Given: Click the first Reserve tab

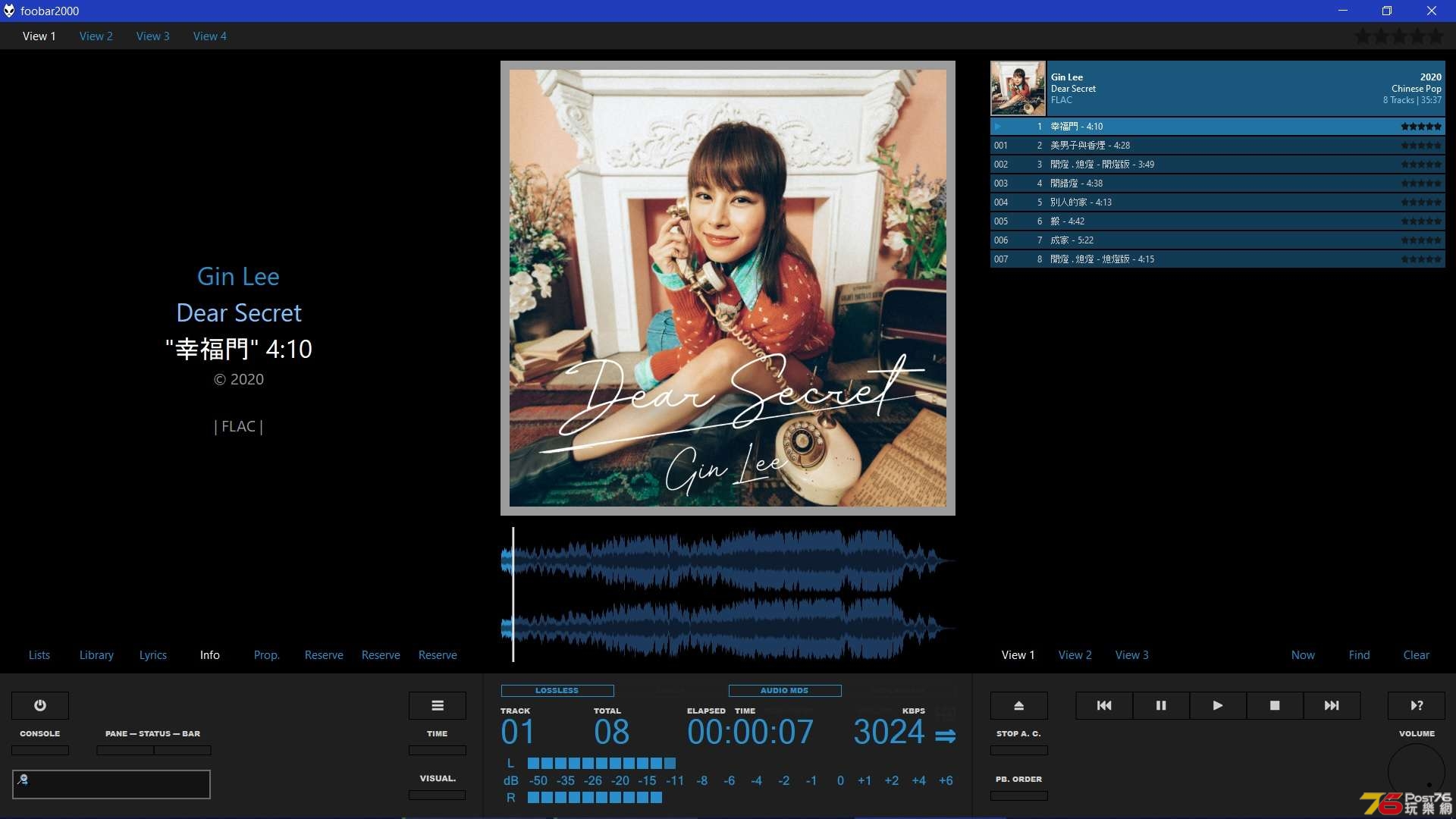Looking at the screenshot, I should (324, 654).
